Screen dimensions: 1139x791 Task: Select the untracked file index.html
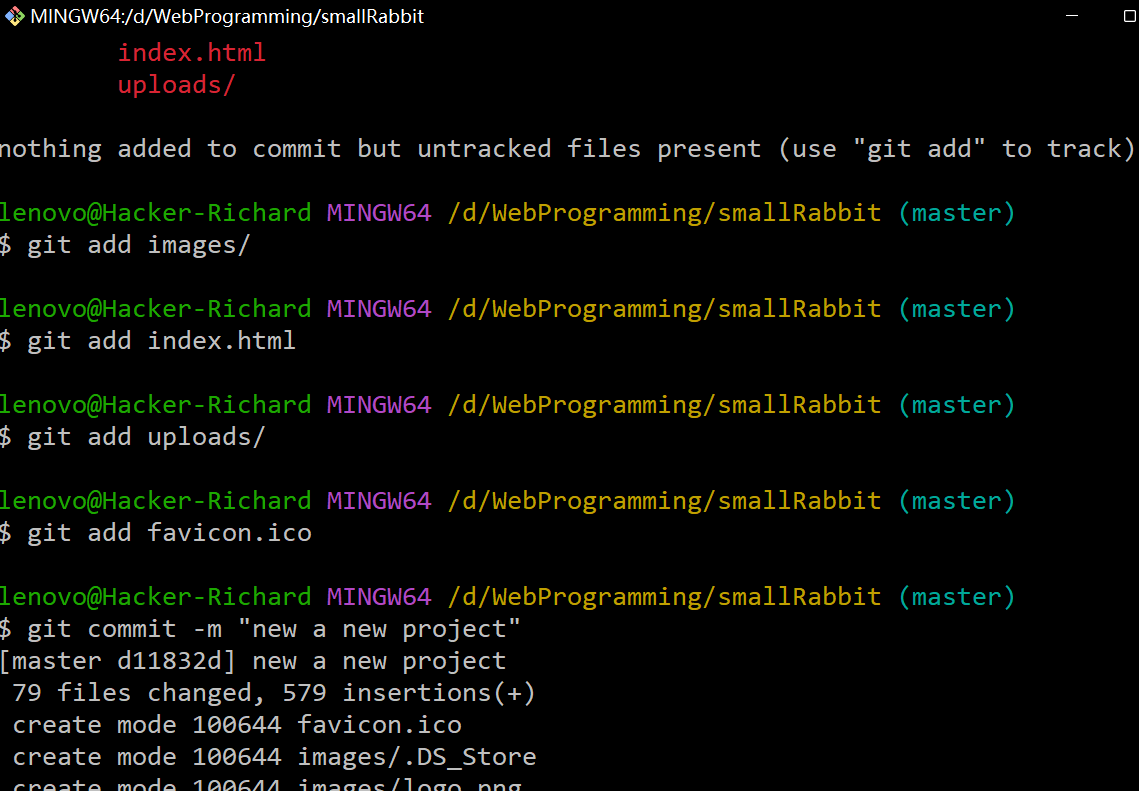coord(191,52)
